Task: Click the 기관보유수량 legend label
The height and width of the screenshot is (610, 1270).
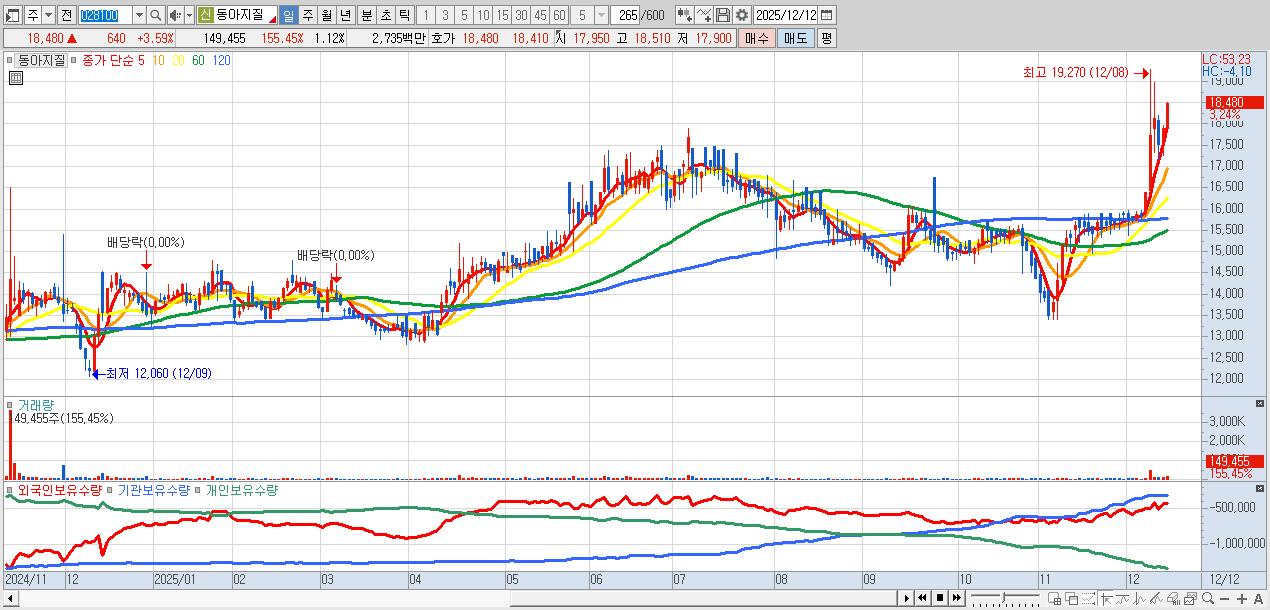Action: pos(154,491)
